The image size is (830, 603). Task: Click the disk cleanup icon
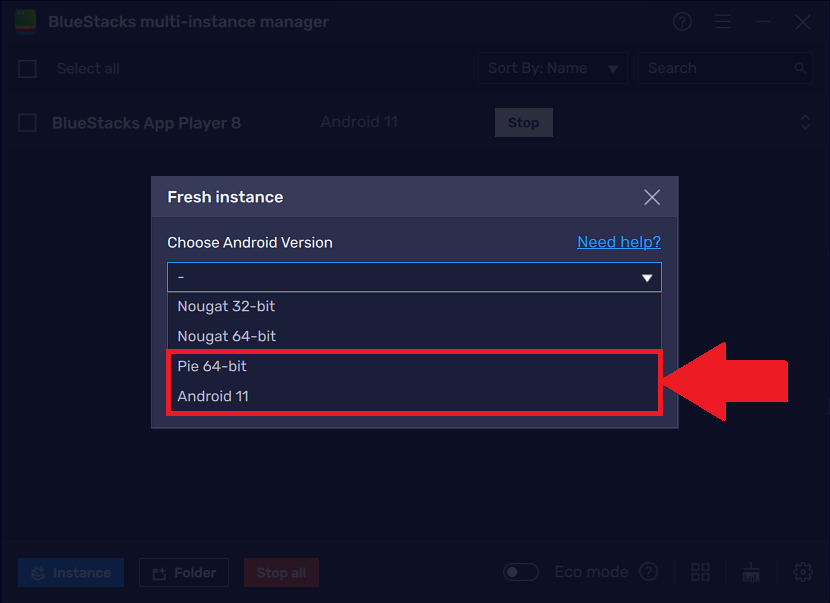751,572
